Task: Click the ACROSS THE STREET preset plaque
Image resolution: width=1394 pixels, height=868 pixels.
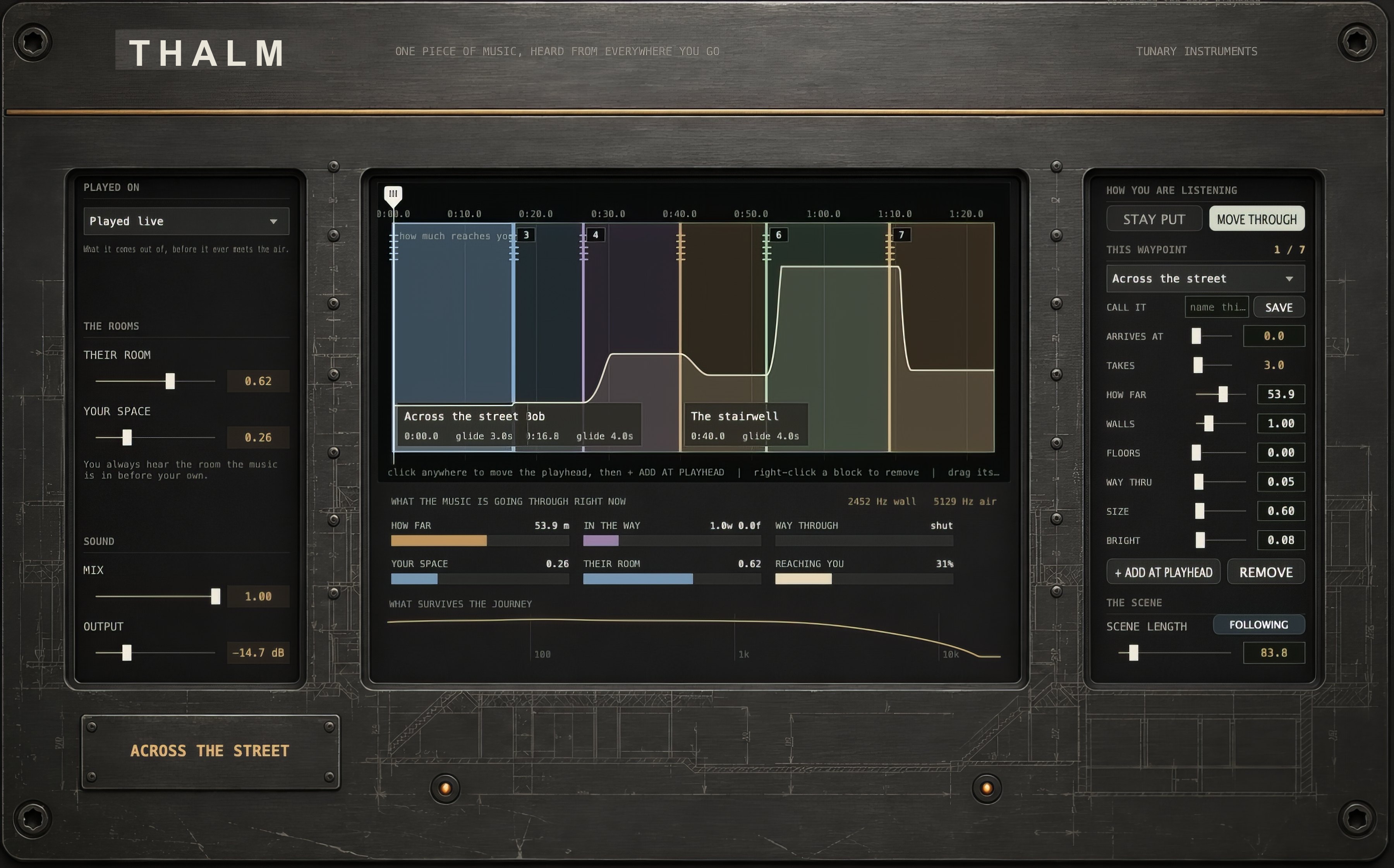Action: 210,751
